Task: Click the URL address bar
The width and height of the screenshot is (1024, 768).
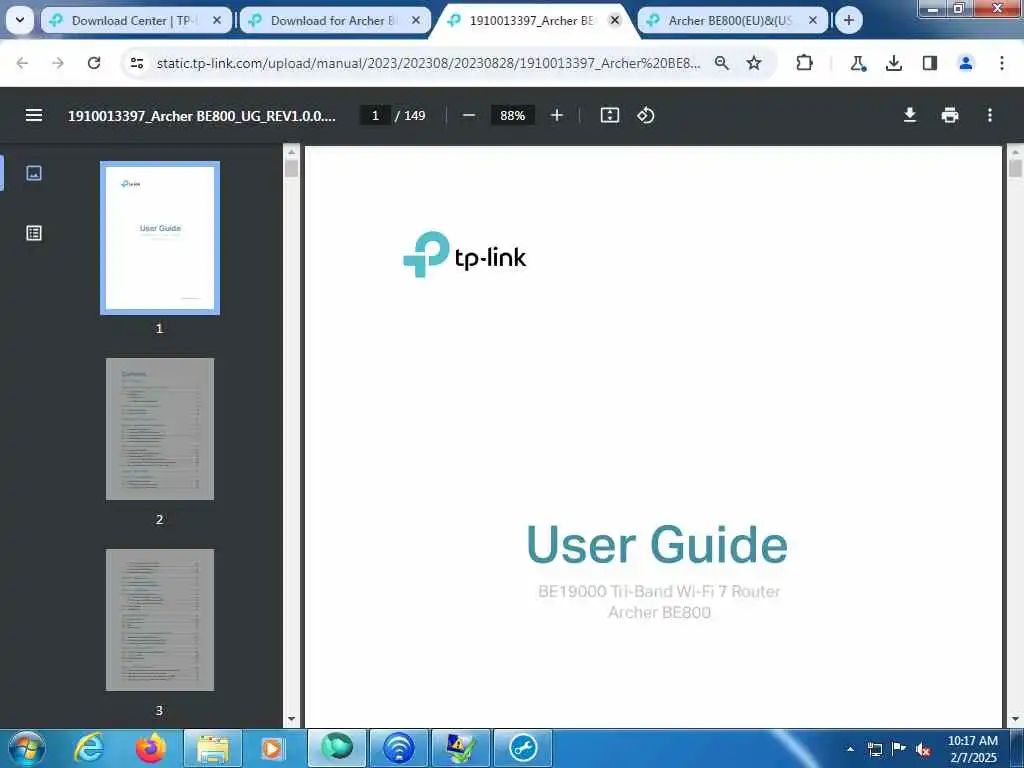Action: pos(428,63)
